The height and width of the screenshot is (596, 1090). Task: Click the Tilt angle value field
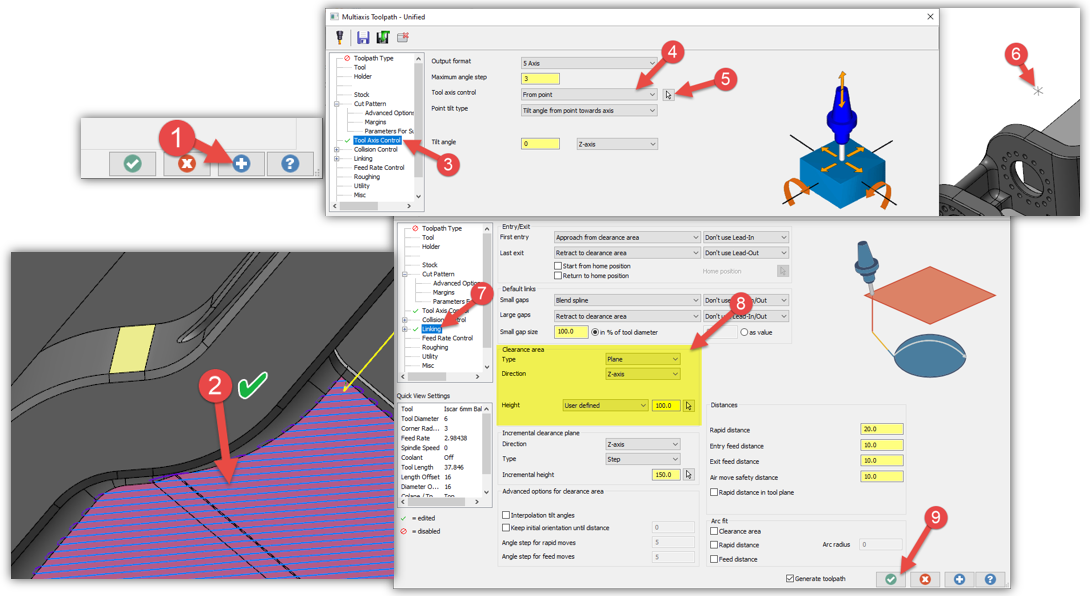click(540, 144)
